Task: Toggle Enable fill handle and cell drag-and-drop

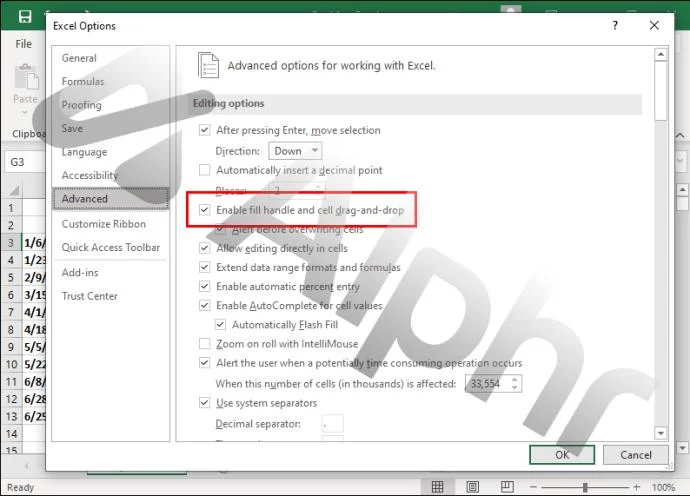Action: 204,210
